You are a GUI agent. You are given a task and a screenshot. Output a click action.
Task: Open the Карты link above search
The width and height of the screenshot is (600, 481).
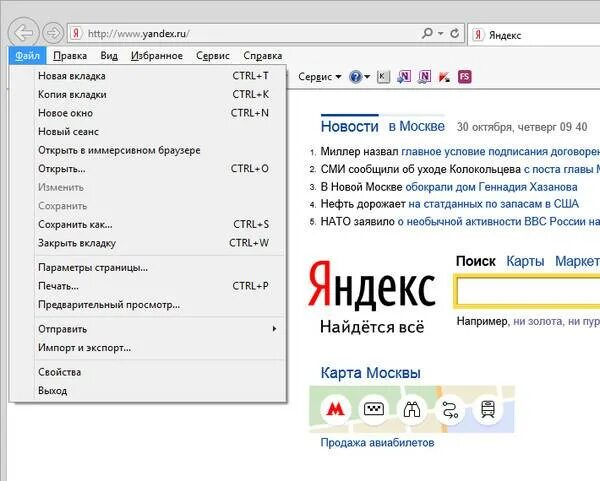(x=525, y=261)
